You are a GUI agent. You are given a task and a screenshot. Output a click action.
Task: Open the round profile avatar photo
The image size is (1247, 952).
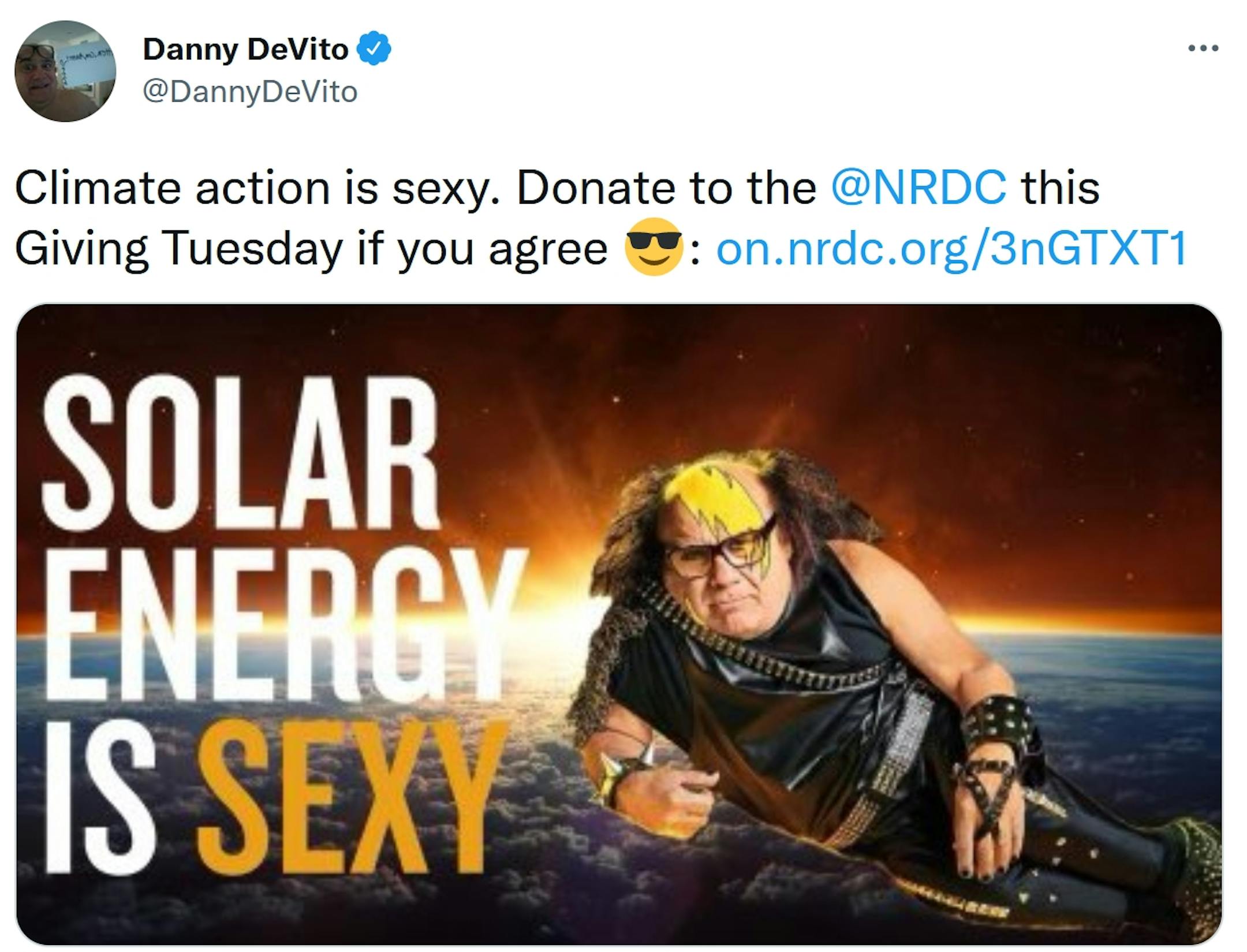65,71
